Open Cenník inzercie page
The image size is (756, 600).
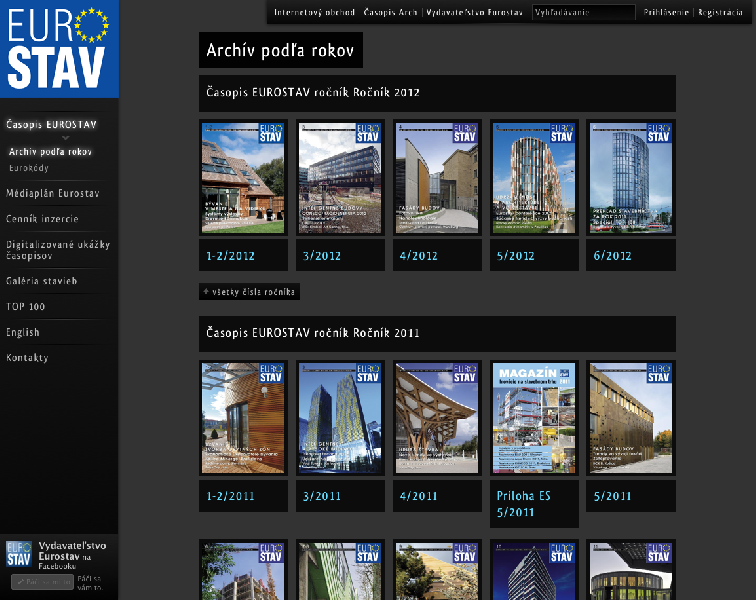click(x=42, y=219)
